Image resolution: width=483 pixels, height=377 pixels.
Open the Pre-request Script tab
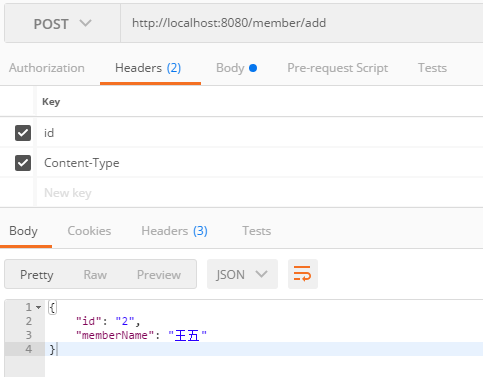pos(338,68)
